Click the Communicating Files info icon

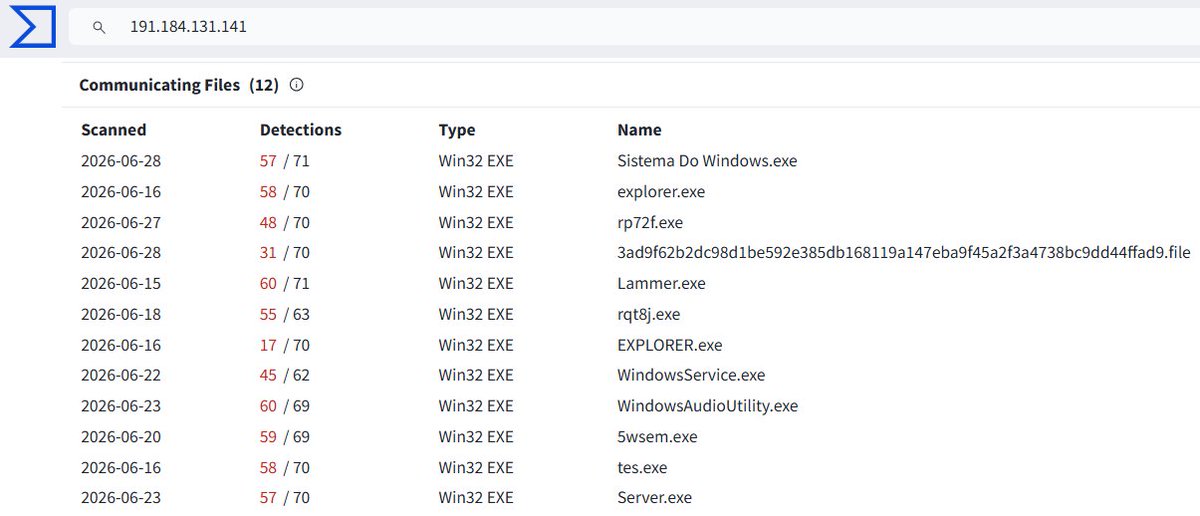pos(296,85)
